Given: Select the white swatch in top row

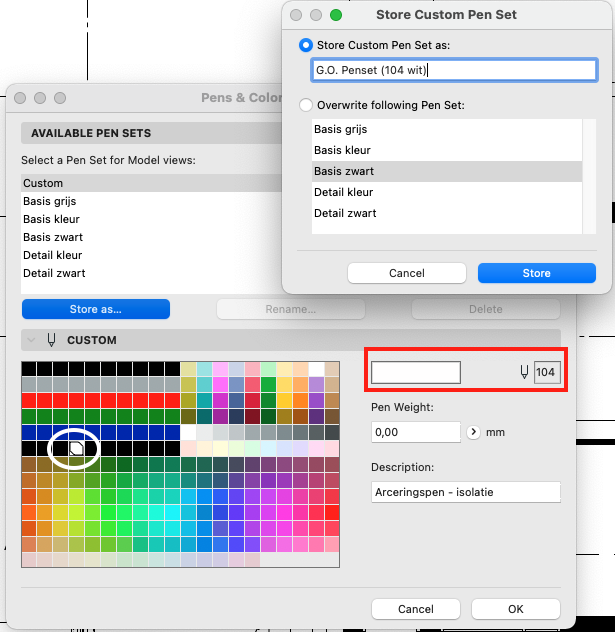Looking at the screenshot, I should click(x=316, y=369).
